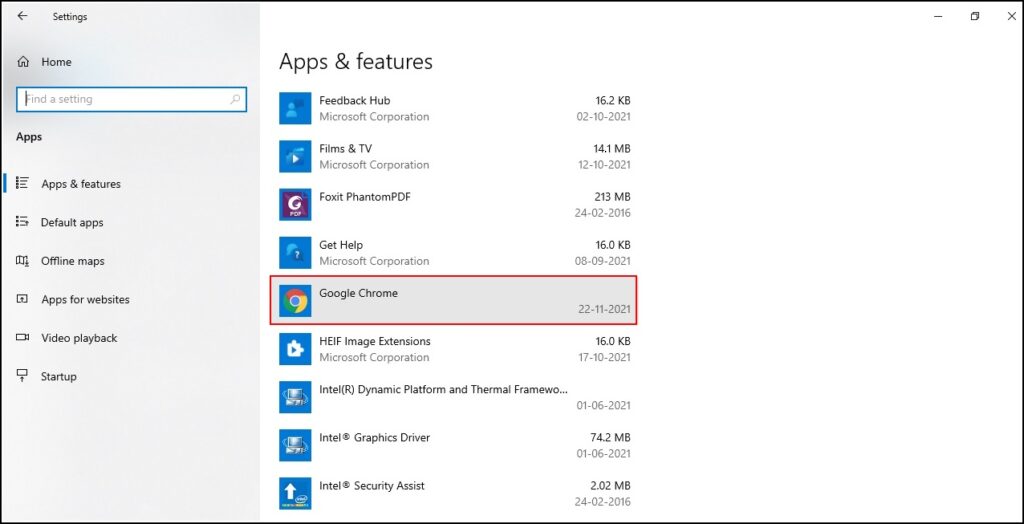Screen dimensions: 1024x524
Task: Select the Google Chrome list entry
Action: point(454,301)
